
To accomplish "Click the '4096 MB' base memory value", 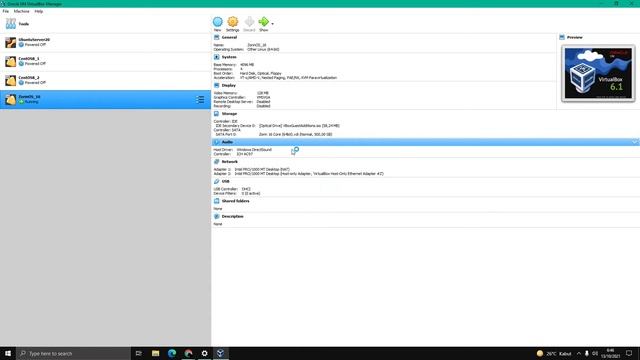I will click(x=247, y=64).
